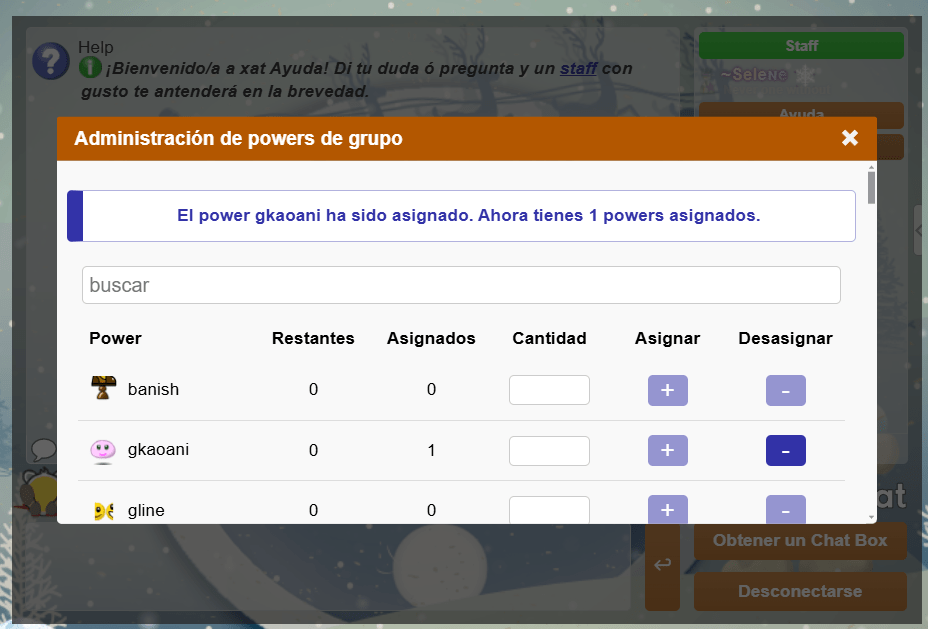Screen dimensions: 928x629
Task: Focus the gkaoani quantity field
Action: point(549,451)
